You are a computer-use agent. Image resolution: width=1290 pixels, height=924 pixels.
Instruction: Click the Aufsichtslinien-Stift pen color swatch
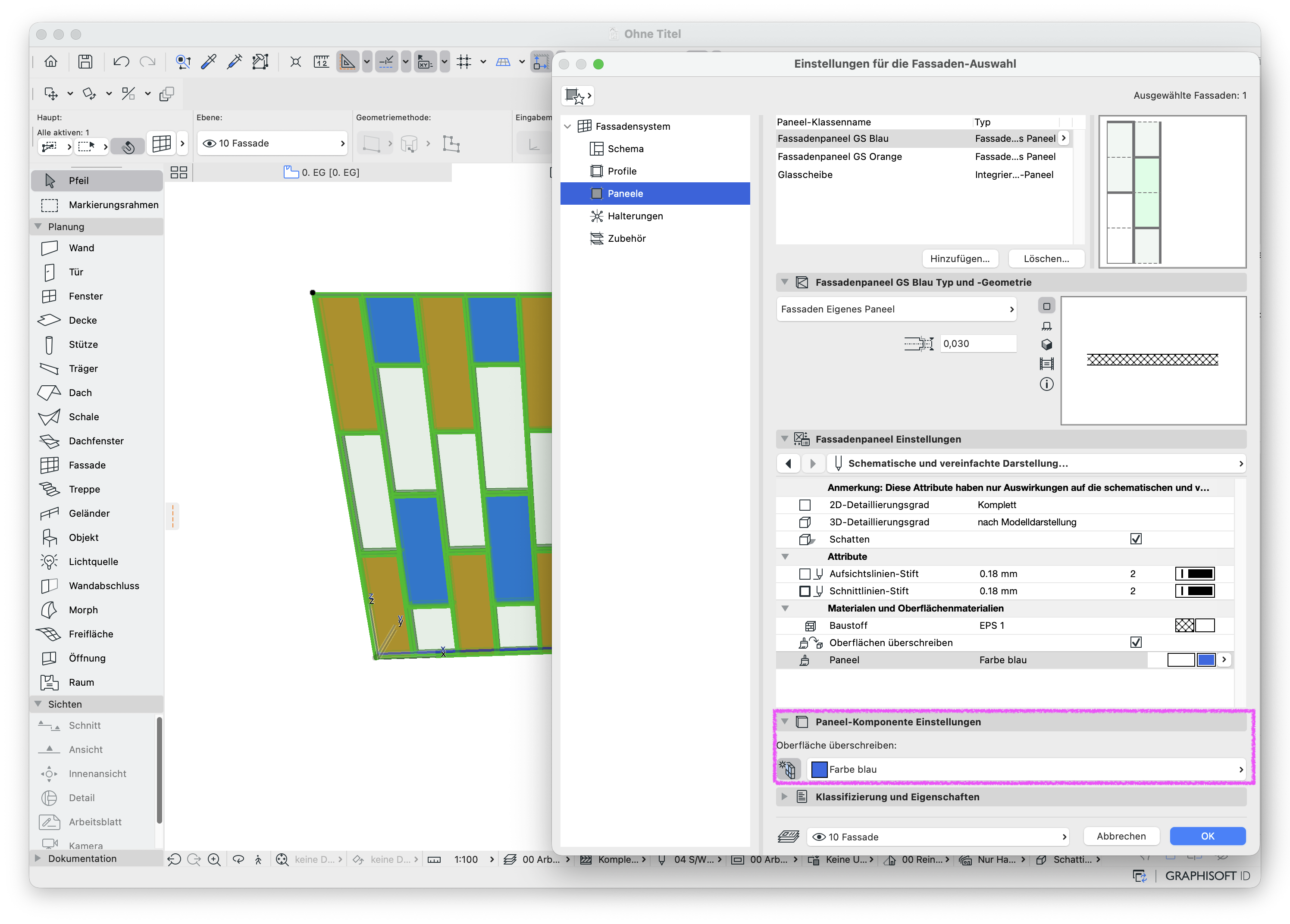point(1195,574)
